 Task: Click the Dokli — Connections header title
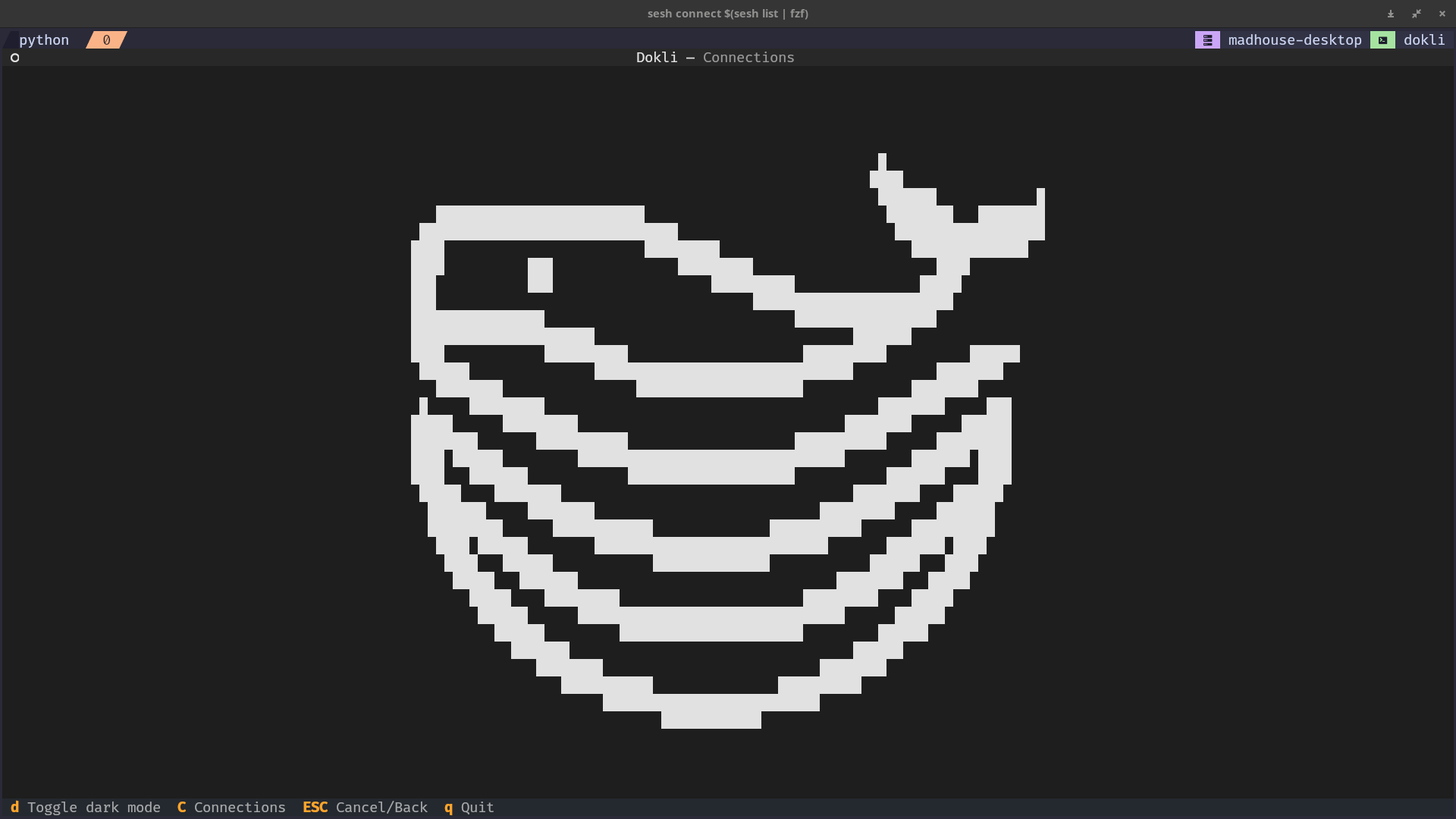coord(715,58)
